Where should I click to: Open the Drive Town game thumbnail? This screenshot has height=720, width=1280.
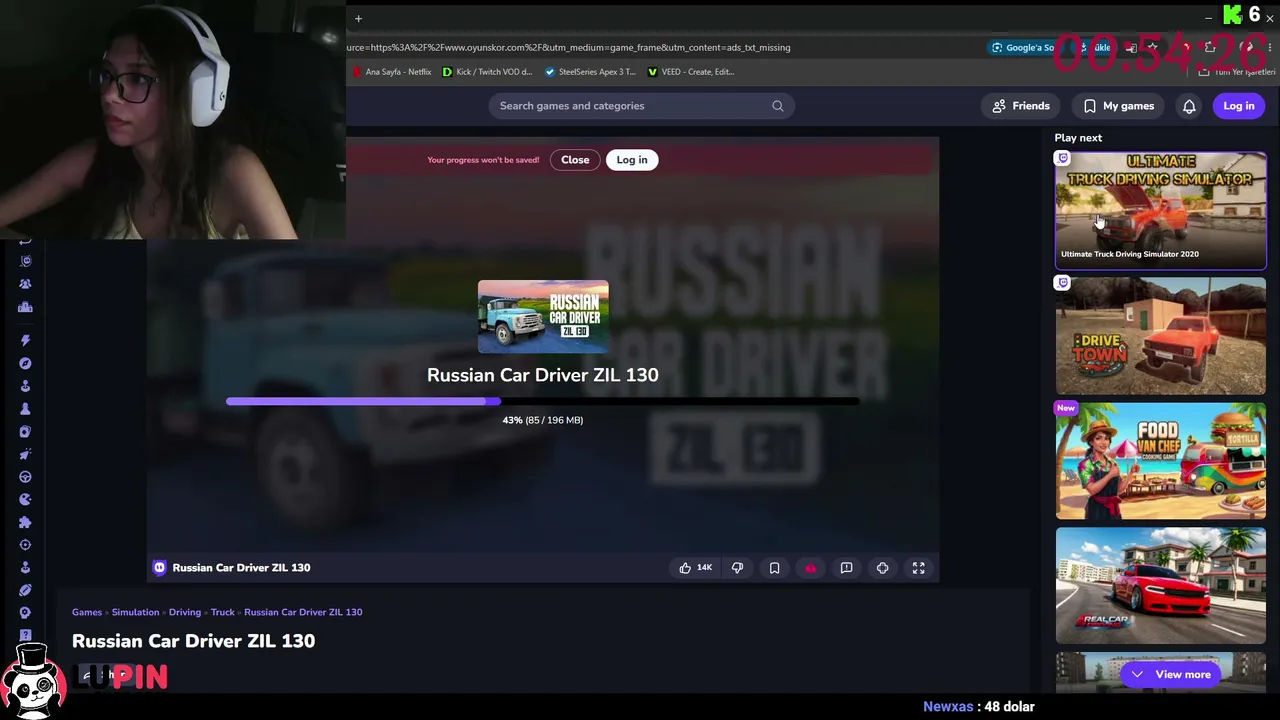[1161, 336]
